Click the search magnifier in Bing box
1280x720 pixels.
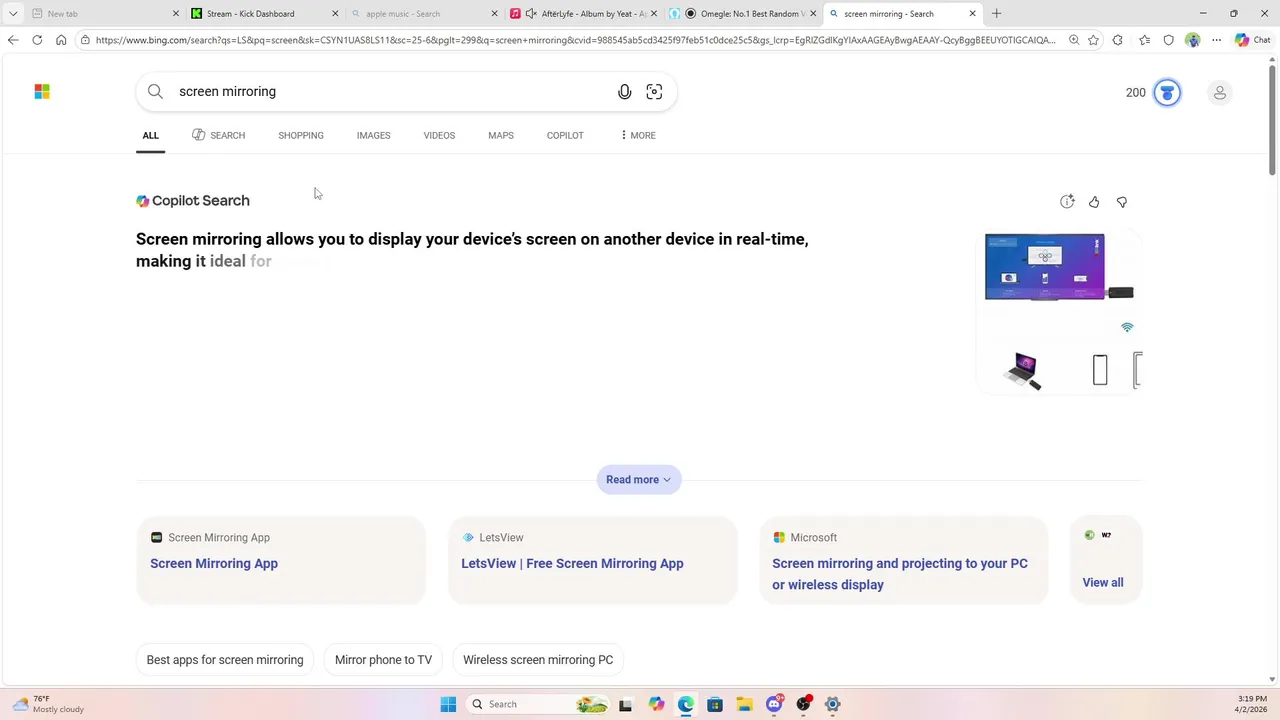pyautogui.click(x=155, y=91)
